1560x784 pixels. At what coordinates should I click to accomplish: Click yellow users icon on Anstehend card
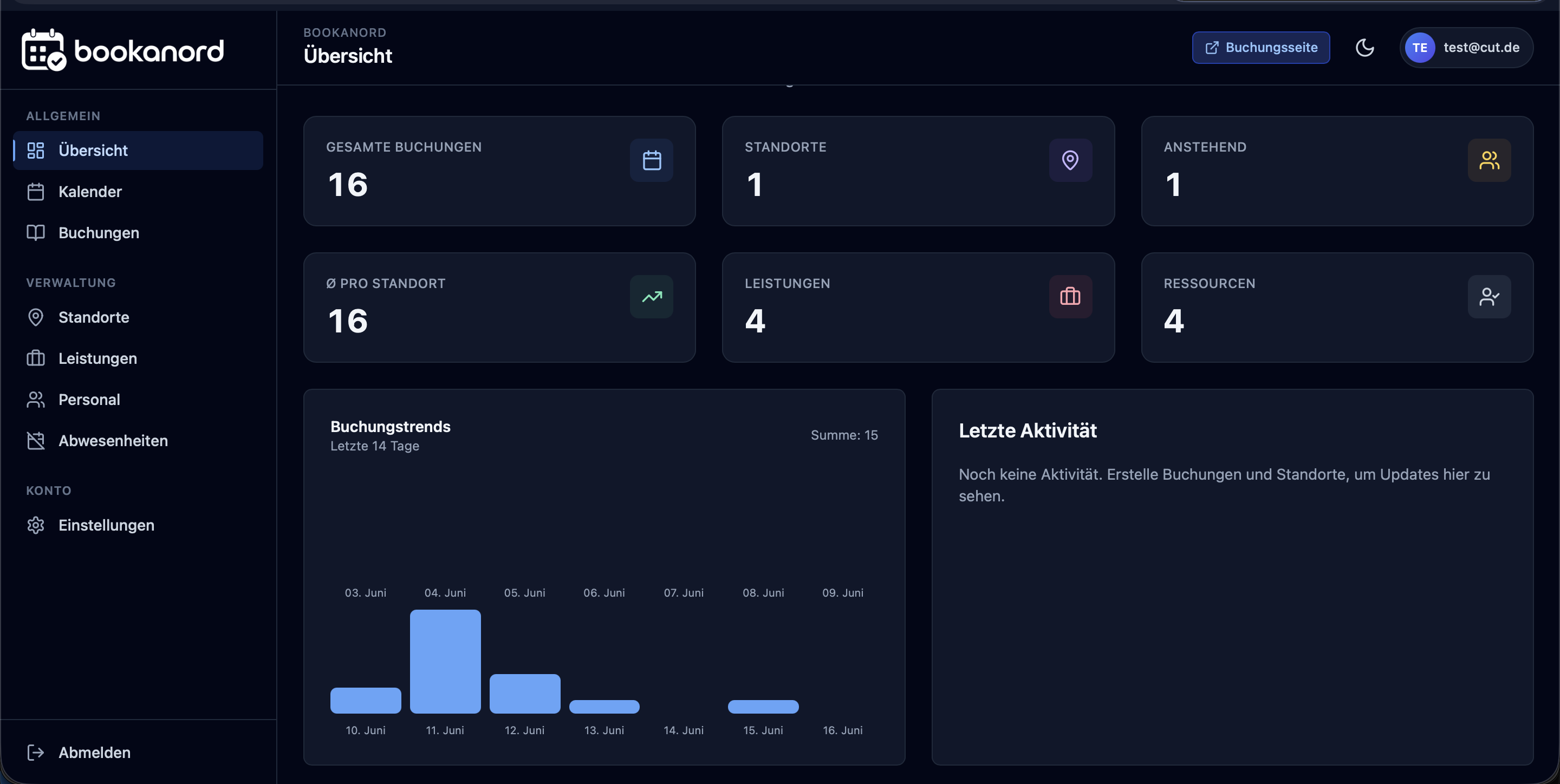(1489, 160)
